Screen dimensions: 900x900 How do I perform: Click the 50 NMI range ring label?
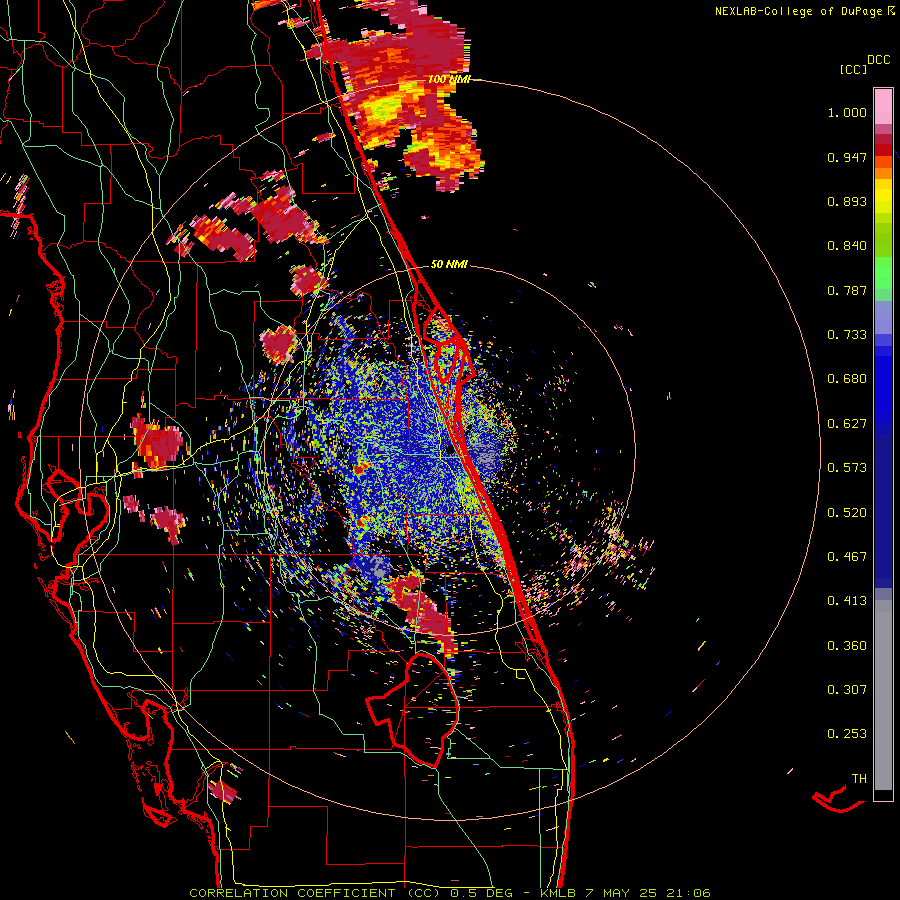449,264
